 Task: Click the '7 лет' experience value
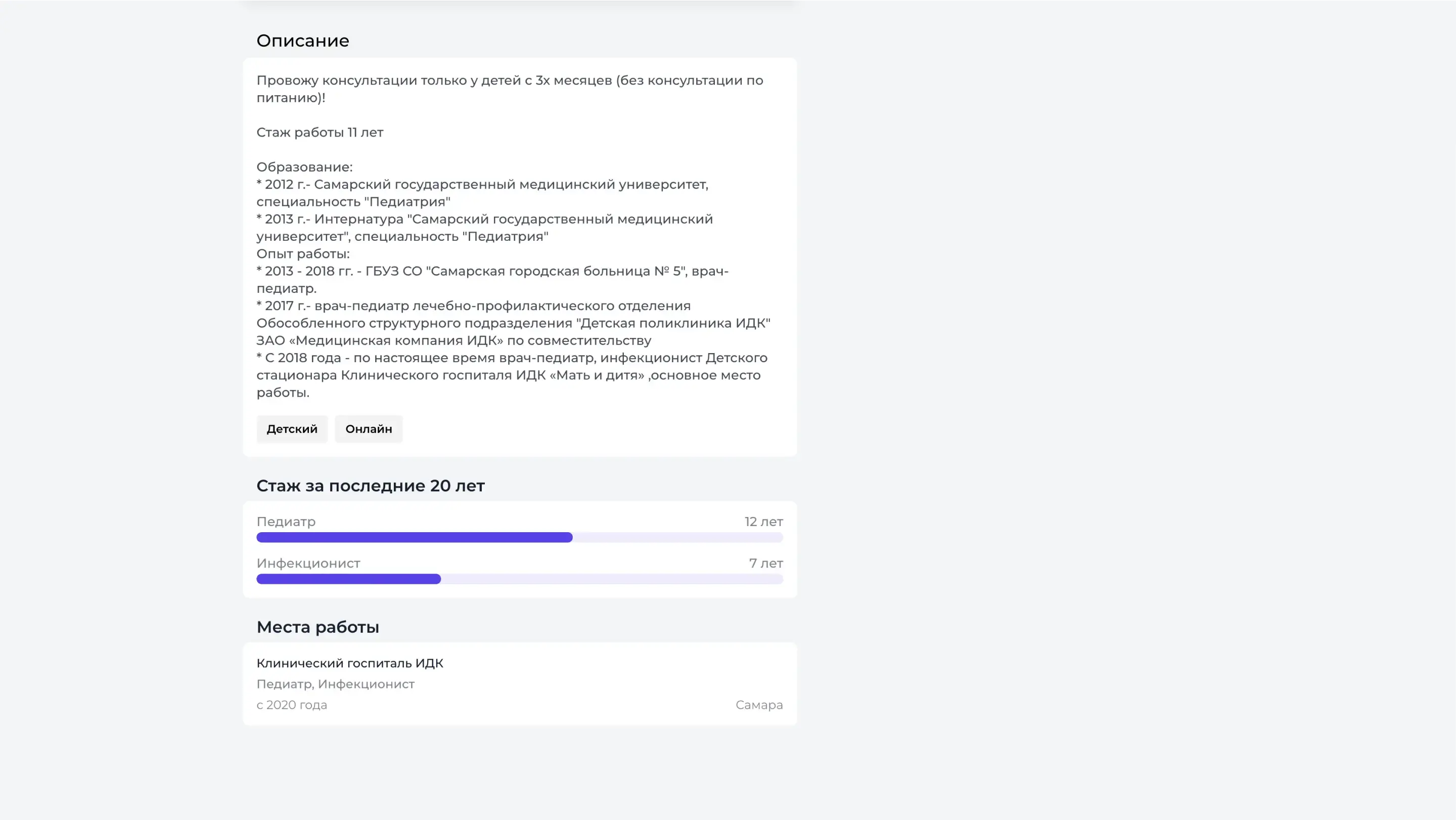766,563
